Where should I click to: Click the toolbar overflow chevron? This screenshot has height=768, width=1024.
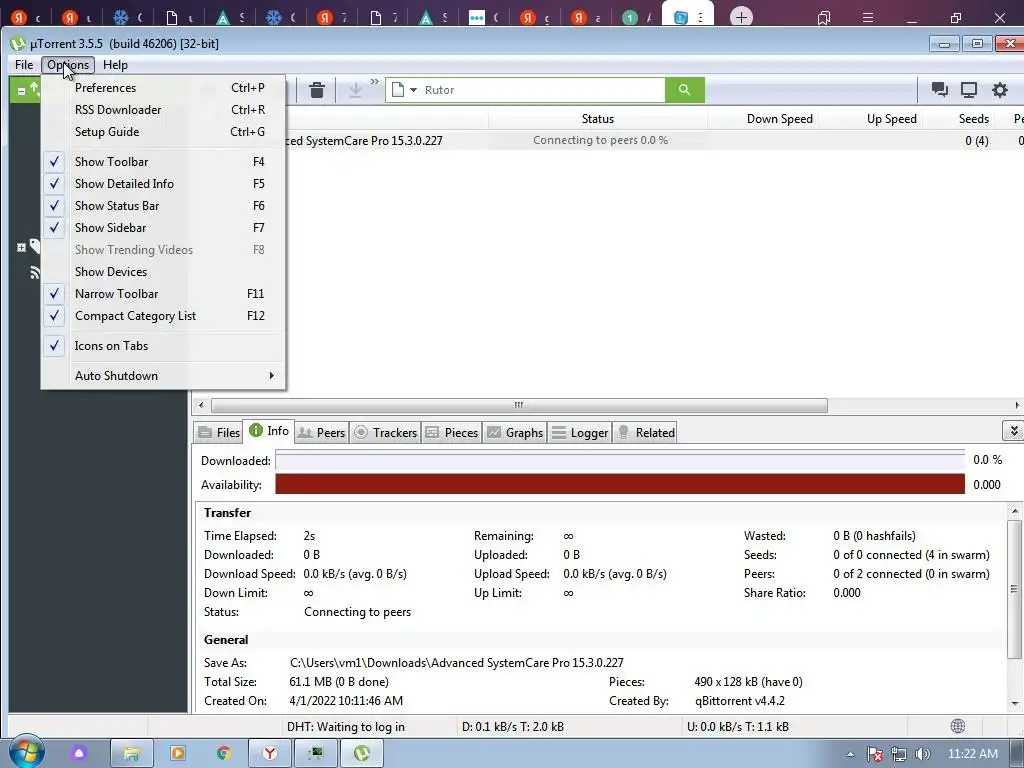click(x=375, y=82)
